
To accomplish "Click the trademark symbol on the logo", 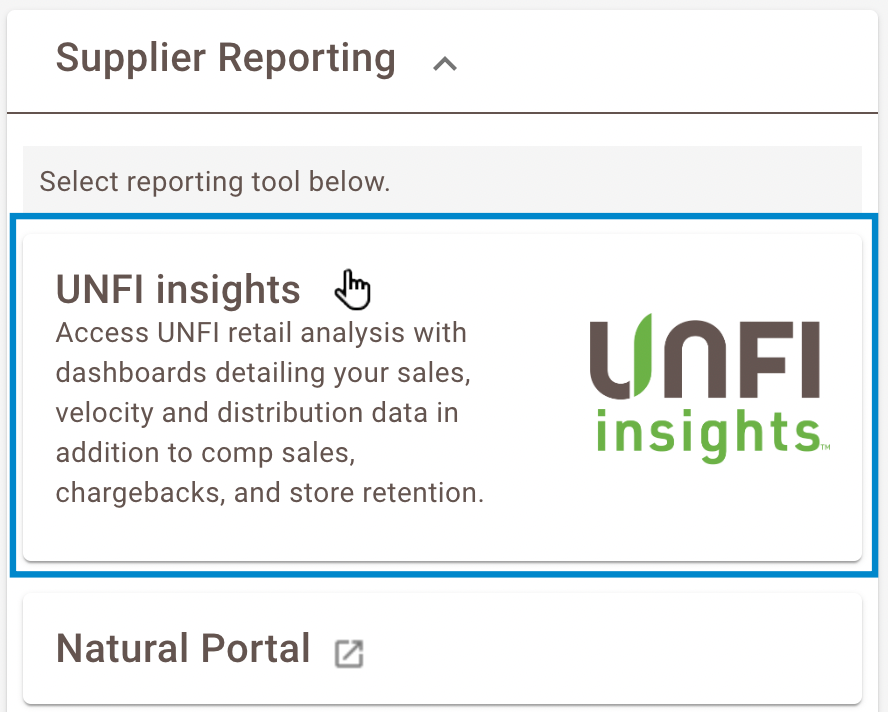I will point(825,446).
